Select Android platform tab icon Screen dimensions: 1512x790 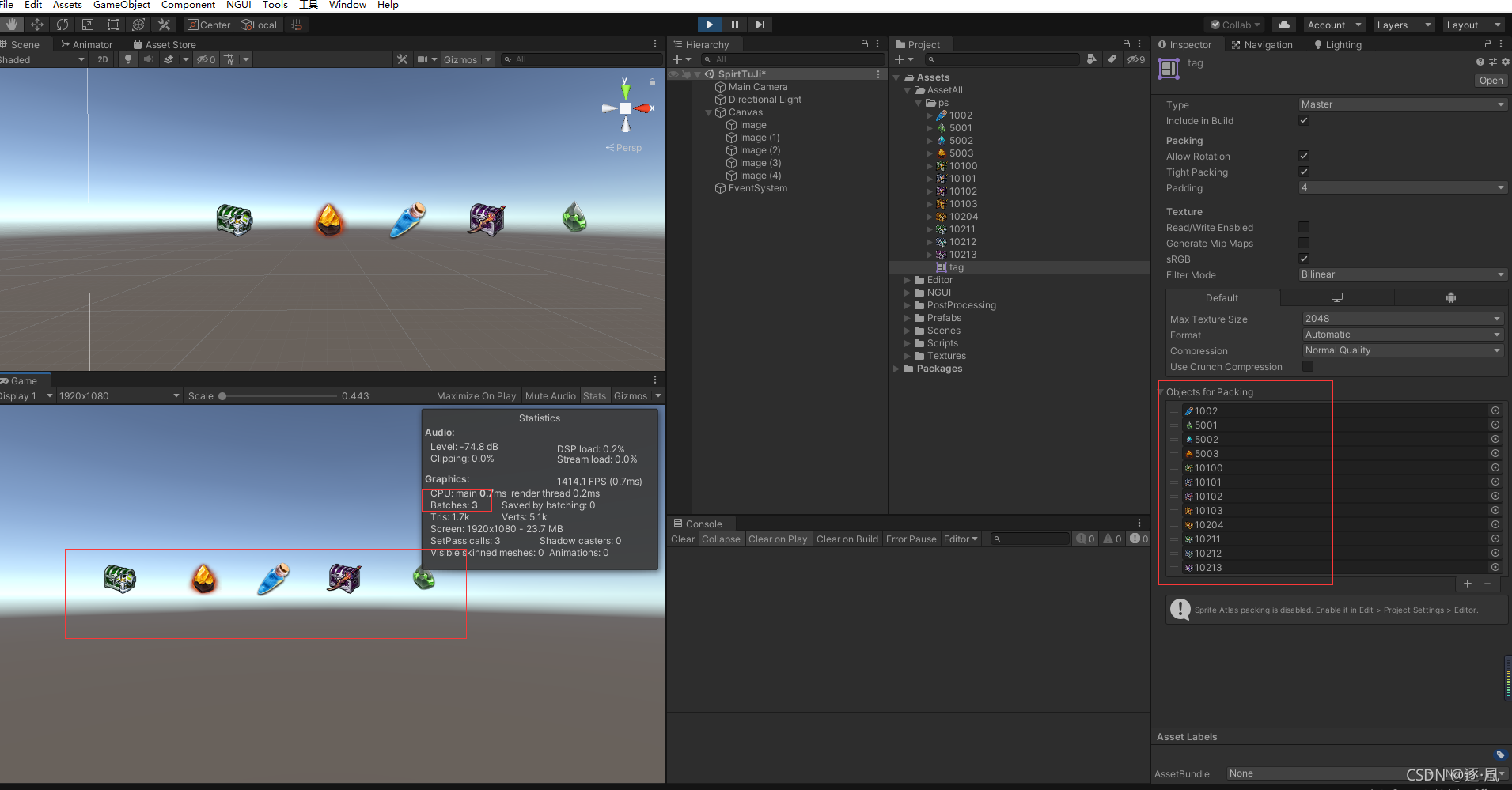pos(1450,297)
